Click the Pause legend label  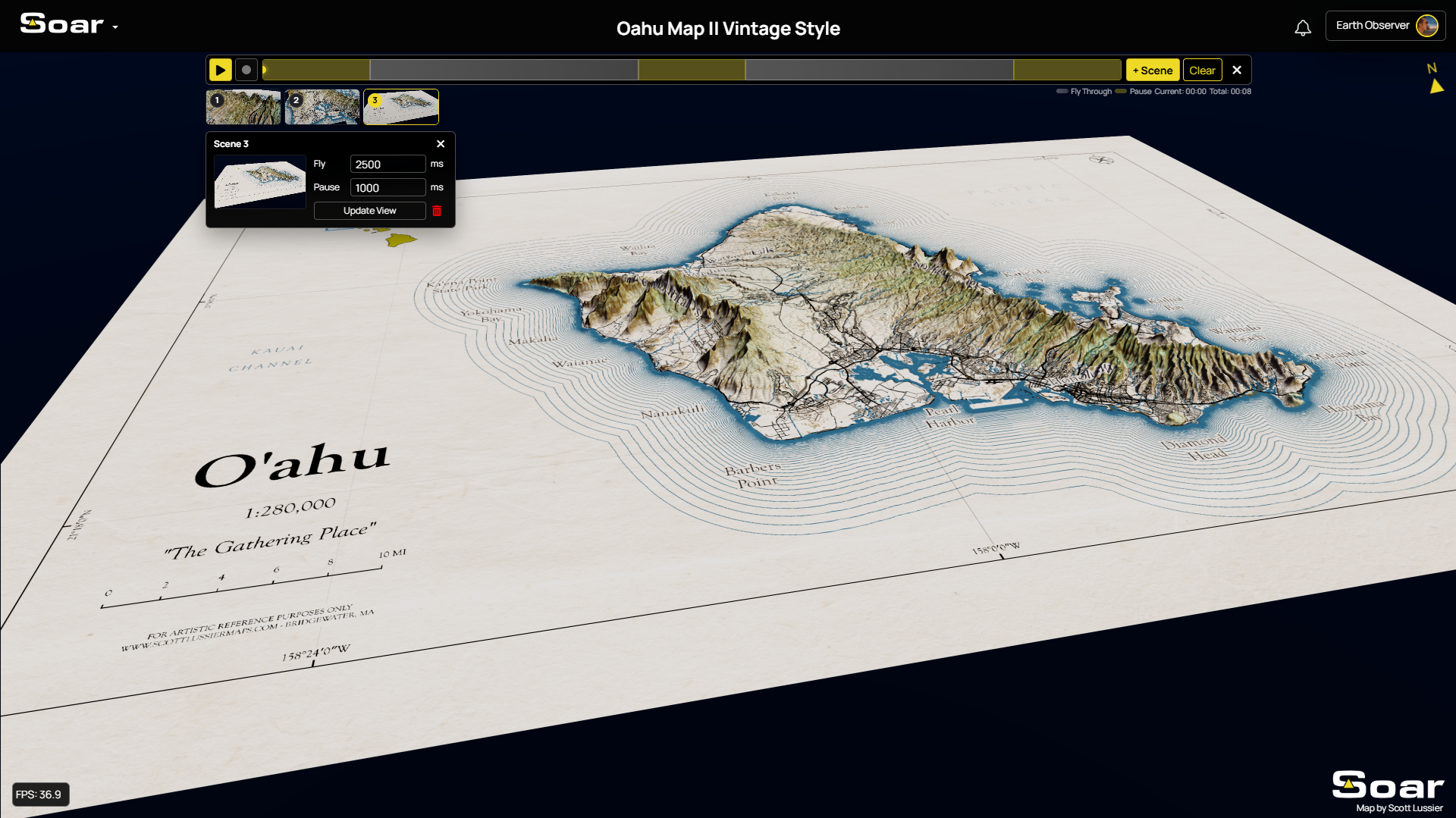pyautogui.click(x=1141, y=92)
